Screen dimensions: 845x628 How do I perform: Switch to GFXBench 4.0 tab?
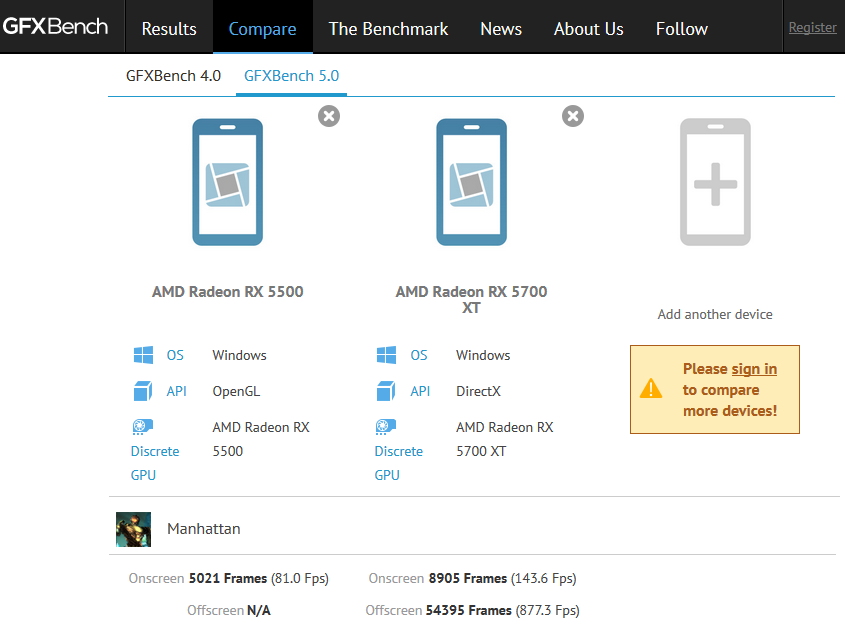coord(174,76)
